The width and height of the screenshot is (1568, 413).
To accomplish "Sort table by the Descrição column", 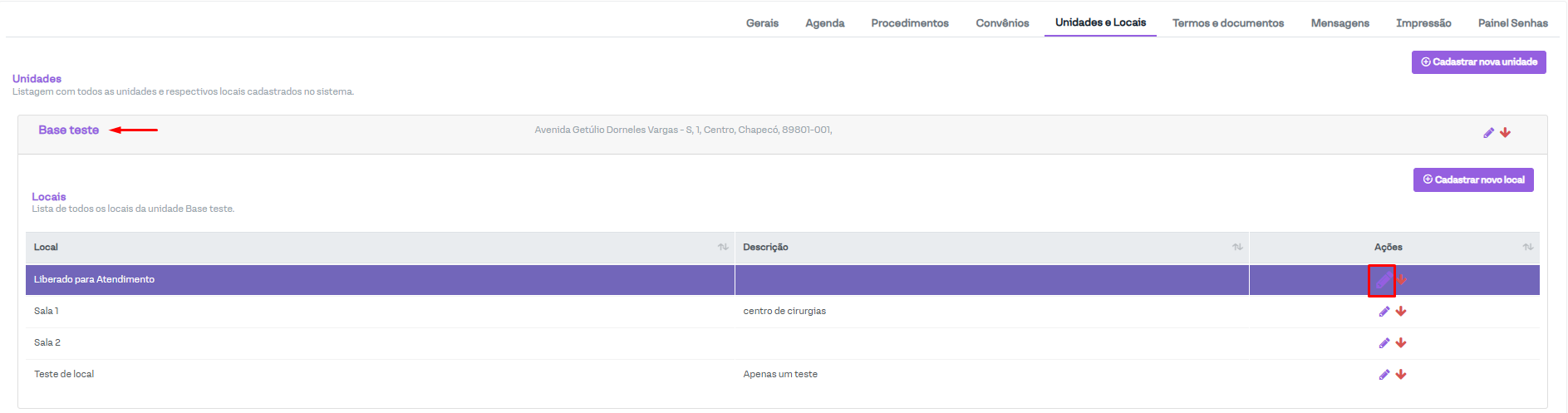I will (x=1237, y=248).
